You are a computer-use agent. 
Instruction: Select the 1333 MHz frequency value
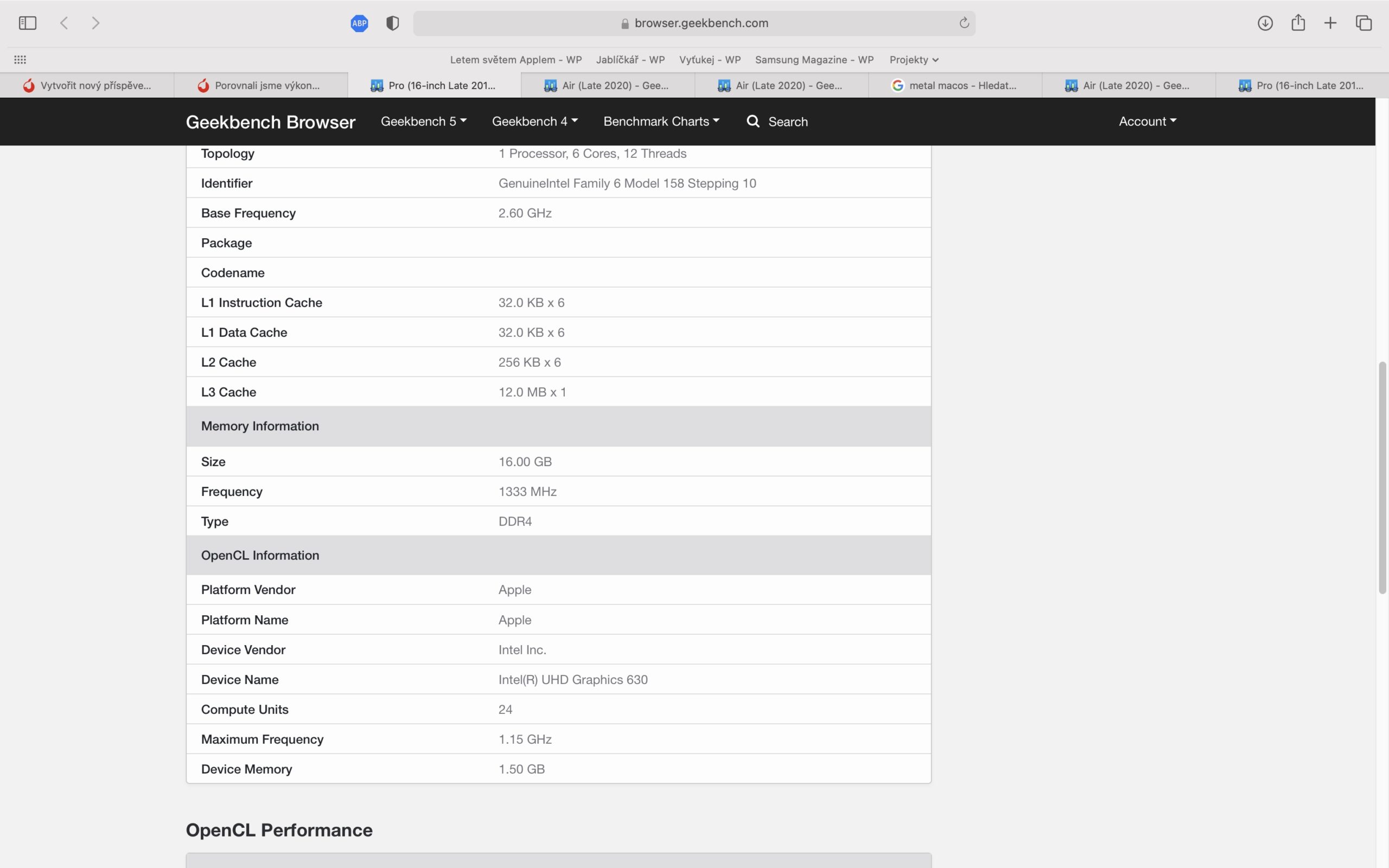click(527, 492)
